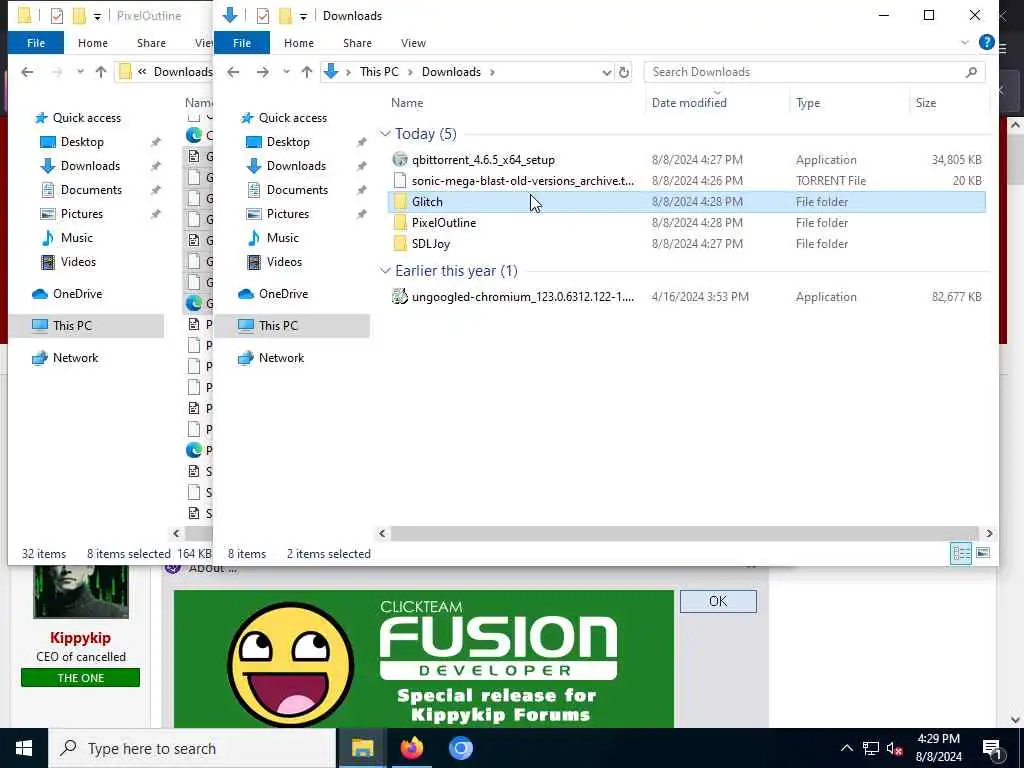This screenshot has width=1024, height=768.
Task: Go up one level in PixelOutline window
Action: pyautogui.click(x=101, y=72)
